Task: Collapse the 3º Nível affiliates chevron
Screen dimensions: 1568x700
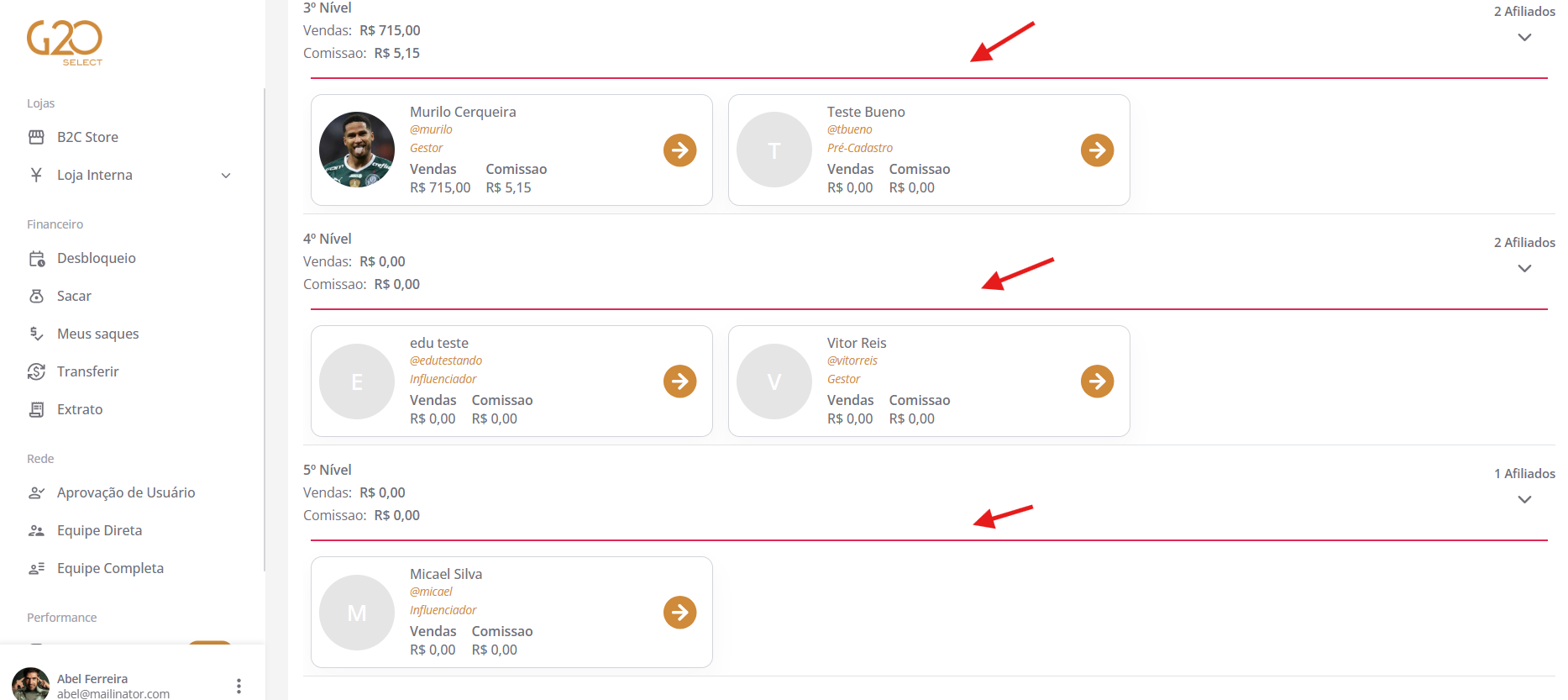Action: (1524, 38)
